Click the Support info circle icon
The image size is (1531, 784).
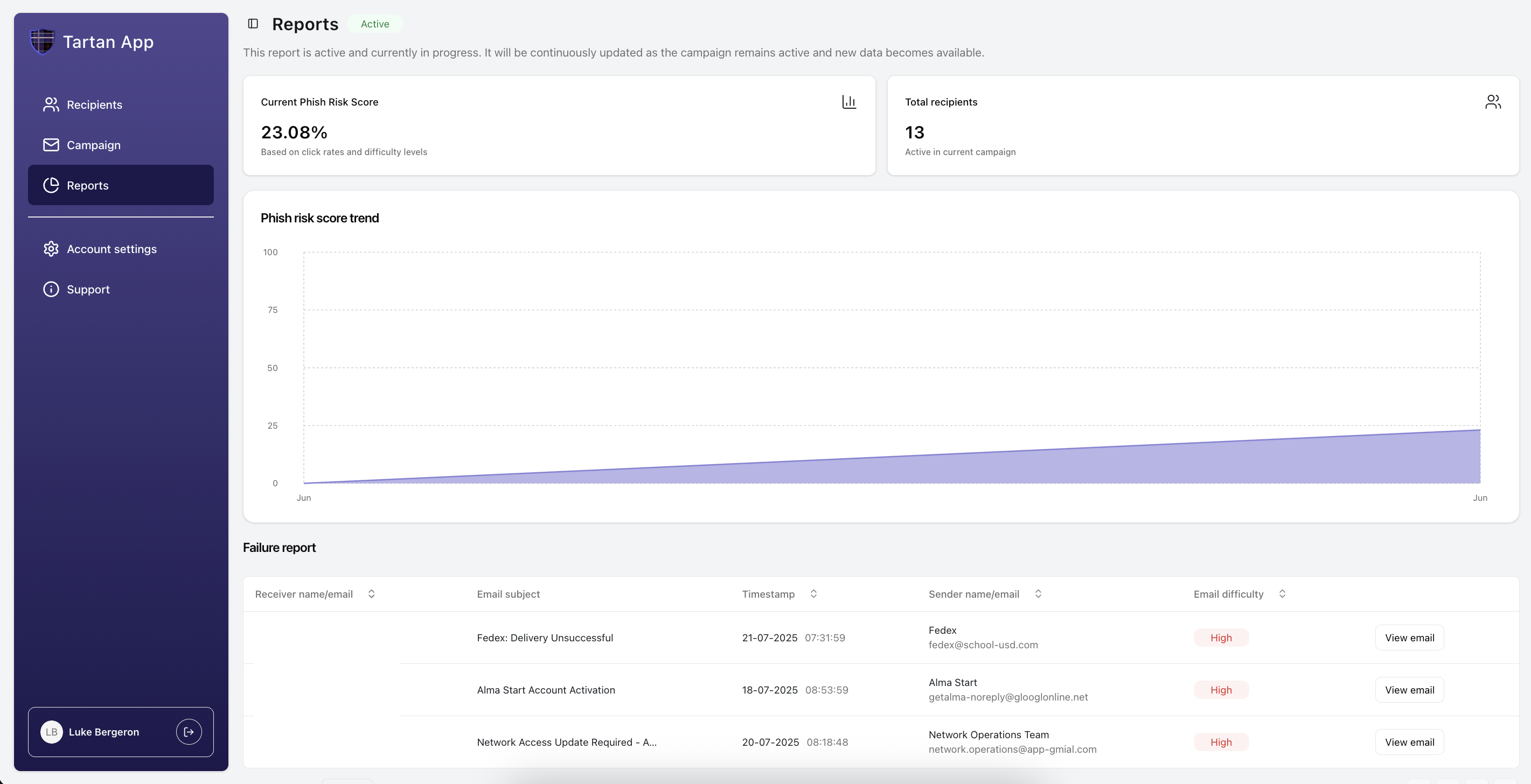51,289
